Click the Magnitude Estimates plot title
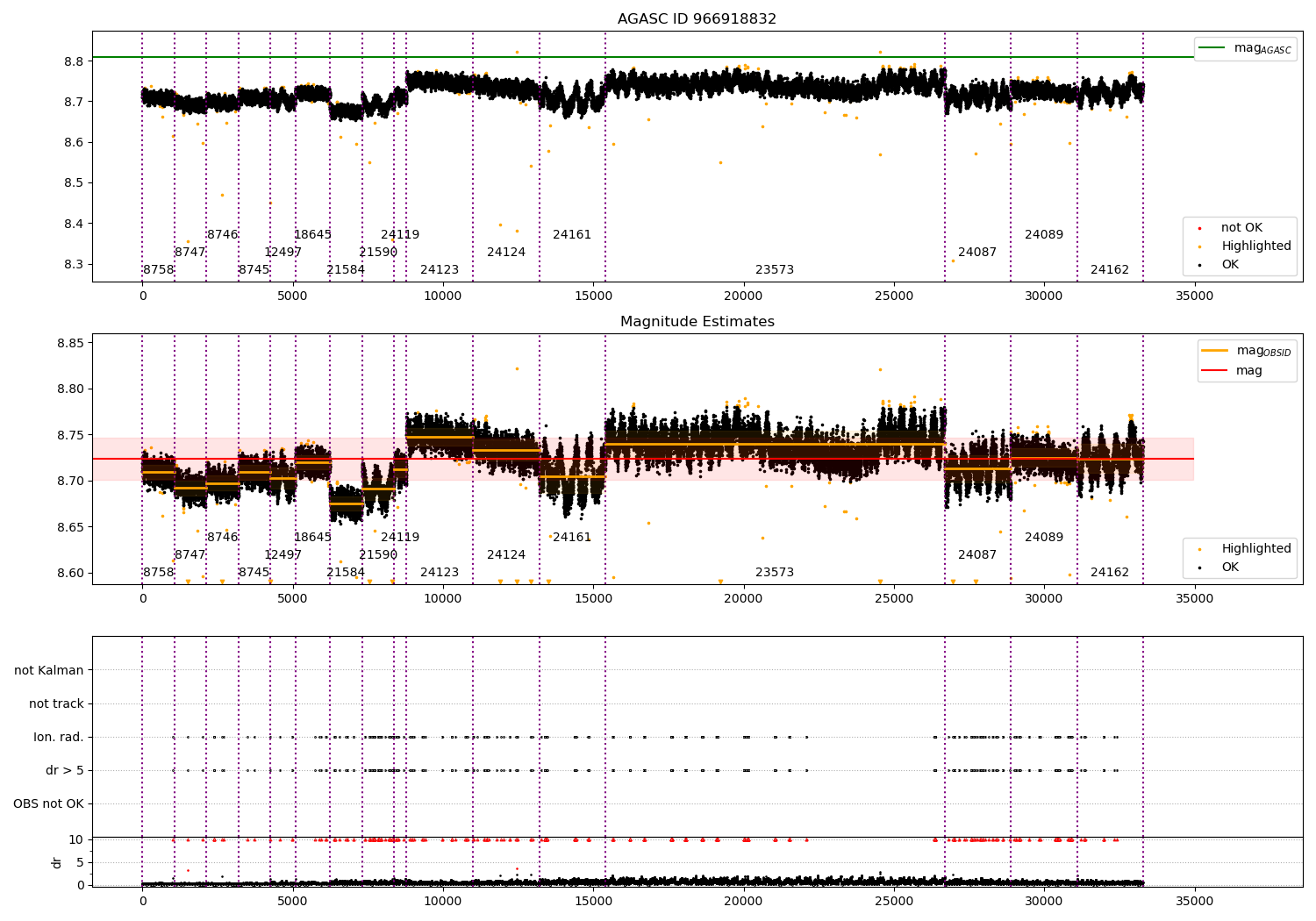This screenshot has width=1316, height=921. pos(697,321)
